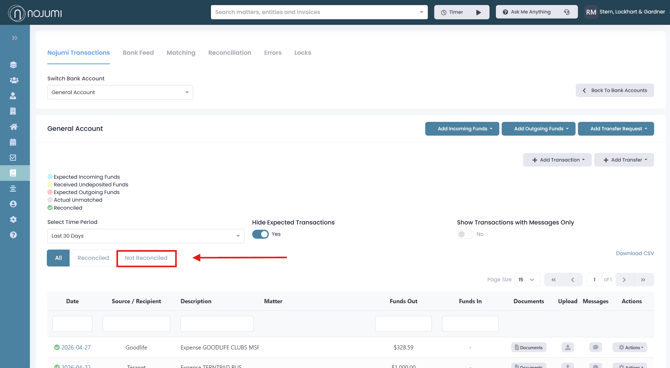Open the Select Time Period dropdown

click(x=146, y=236)
